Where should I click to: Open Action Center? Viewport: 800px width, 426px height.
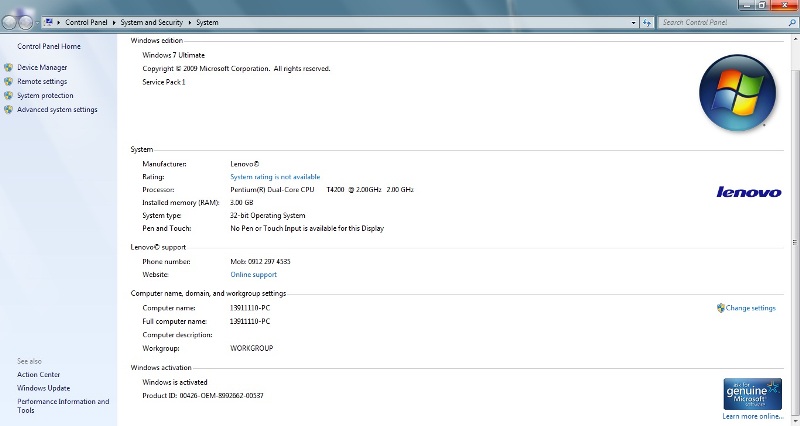(39, 374)
